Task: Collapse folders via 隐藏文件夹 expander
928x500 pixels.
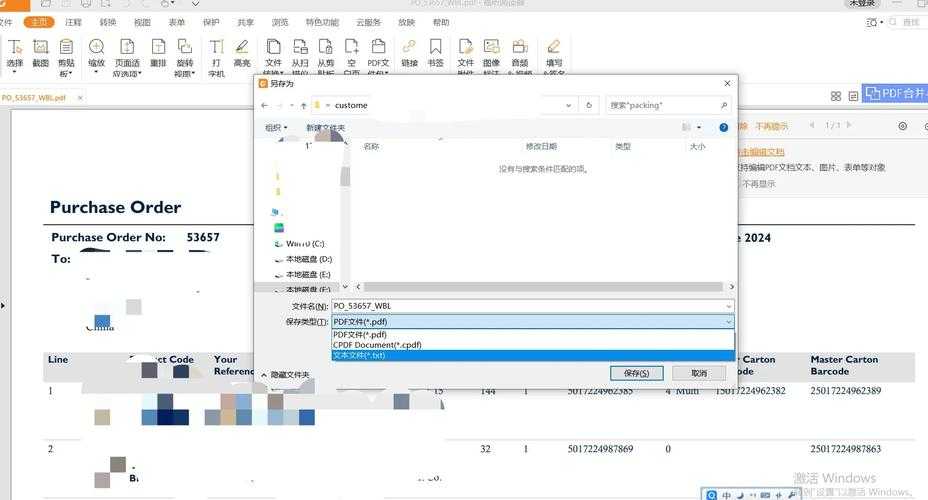Action: tap(286, 374)
